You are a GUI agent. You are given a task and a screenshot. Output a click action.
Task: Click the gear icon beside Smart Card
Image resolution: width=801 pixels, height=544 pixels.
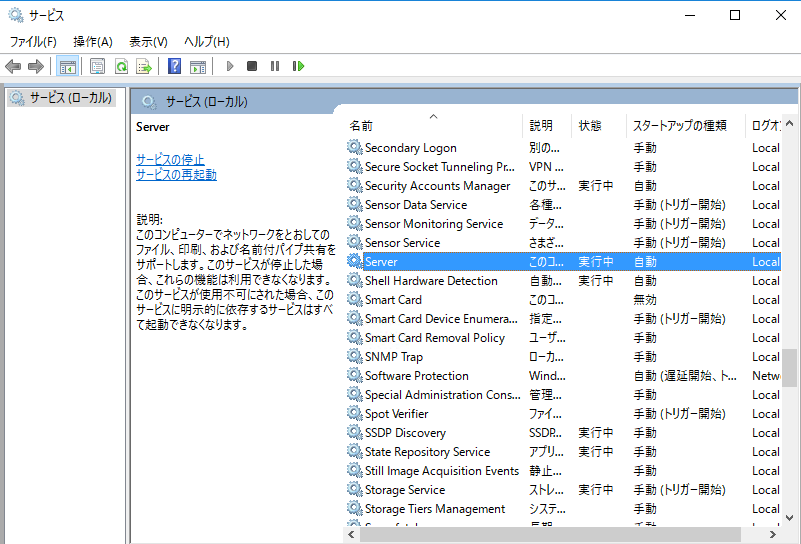tap(355, 299)
